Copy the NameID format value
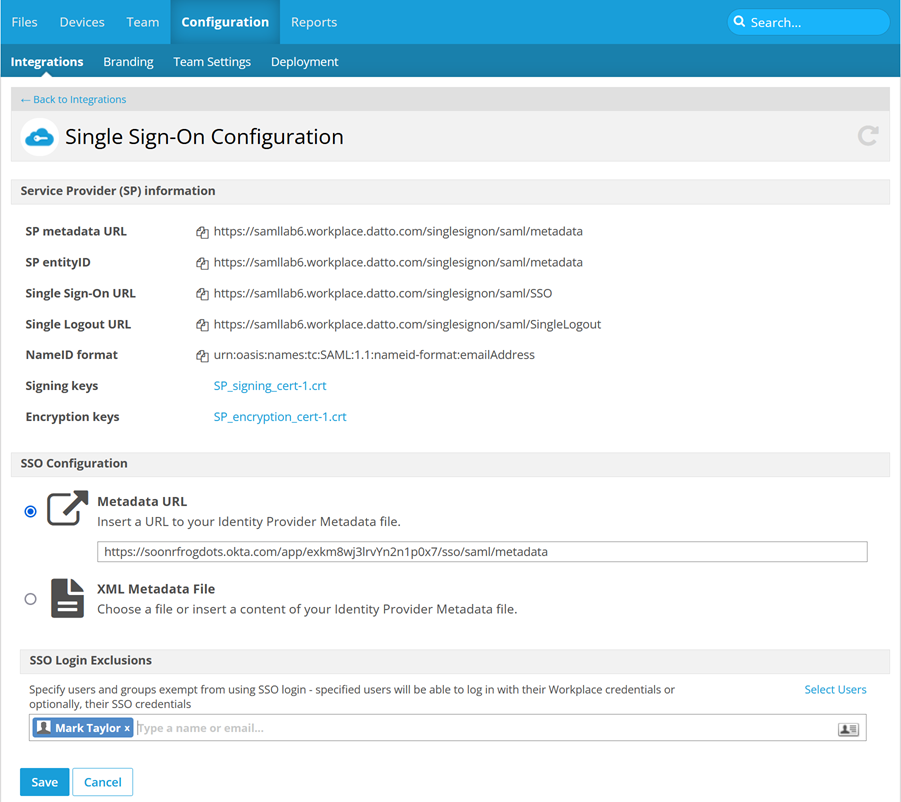This screenshot has height=802, width=901. pyautogui.click(x=202, y=356)
